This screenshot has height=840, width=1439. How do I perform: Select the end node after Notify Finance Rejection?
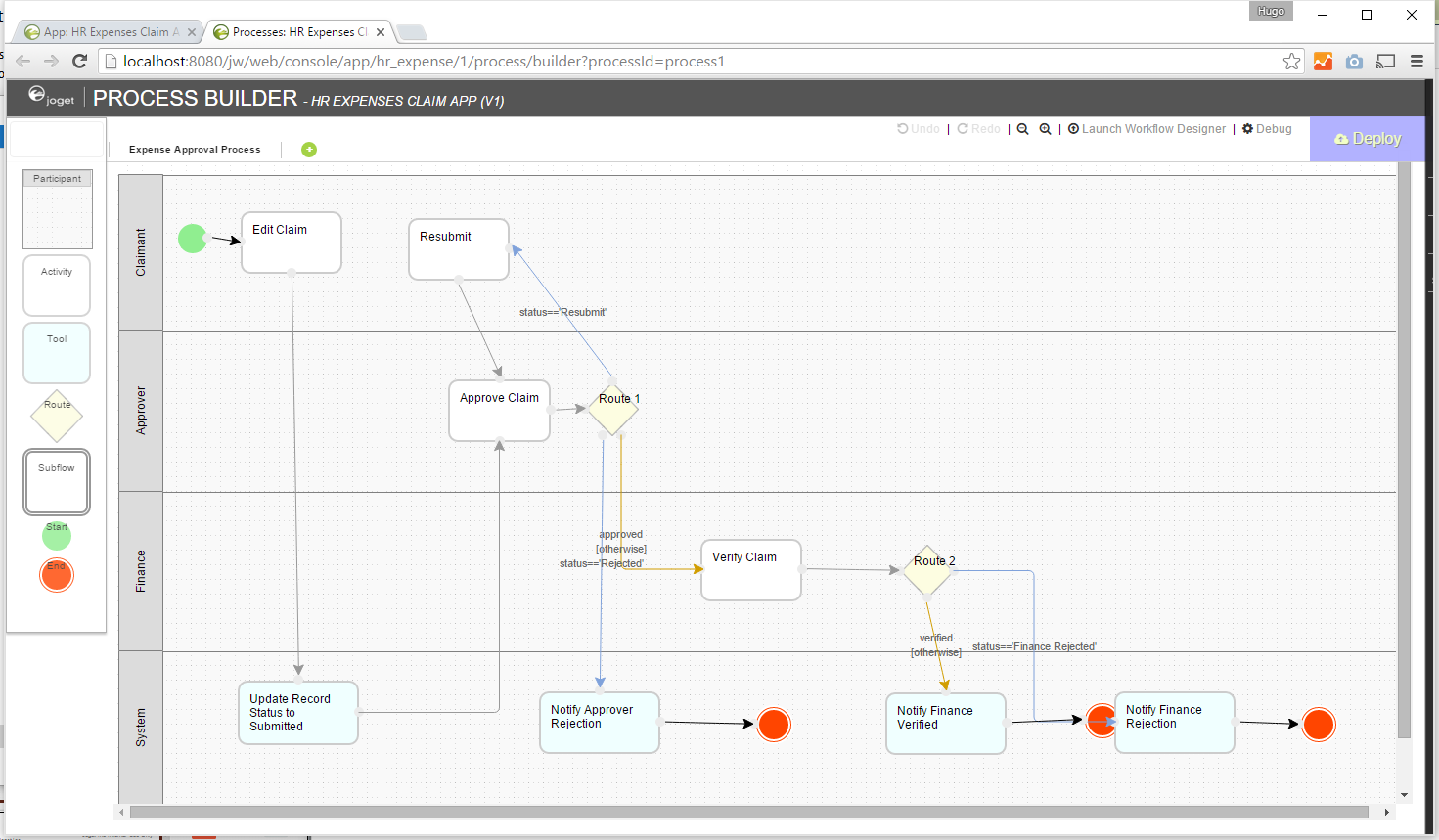click(1319, 725)
